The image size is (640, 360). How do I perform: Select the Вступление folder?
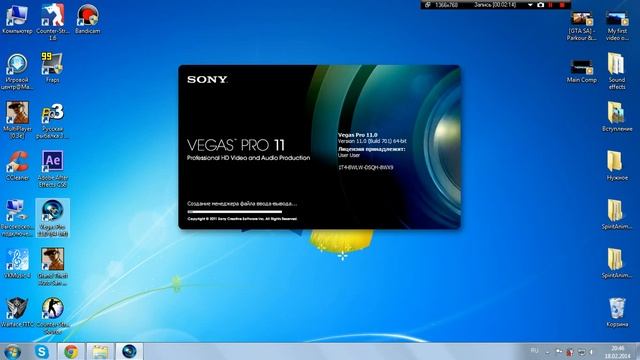617,117
